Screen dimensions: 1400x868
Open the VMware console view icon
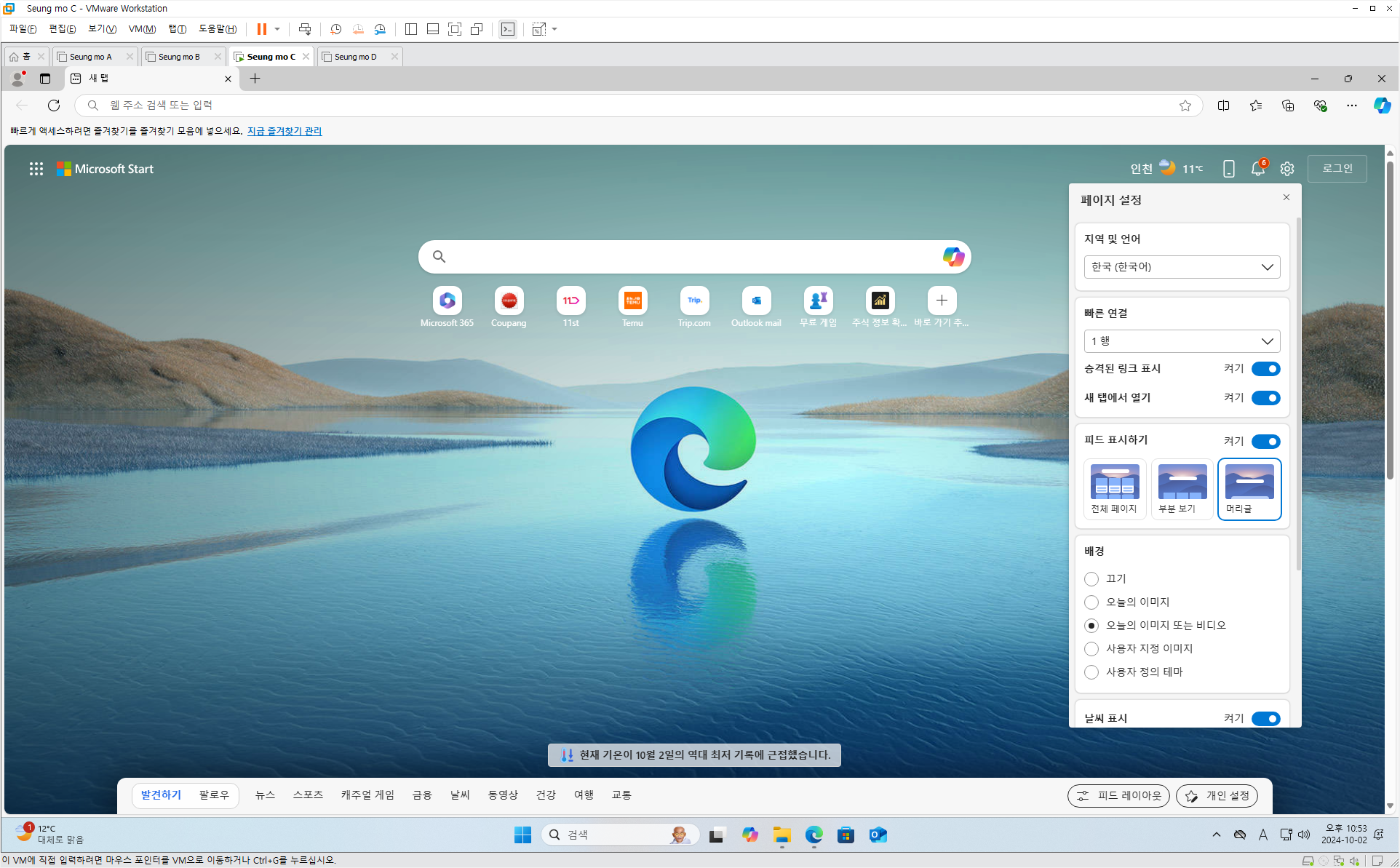[508, 29]
